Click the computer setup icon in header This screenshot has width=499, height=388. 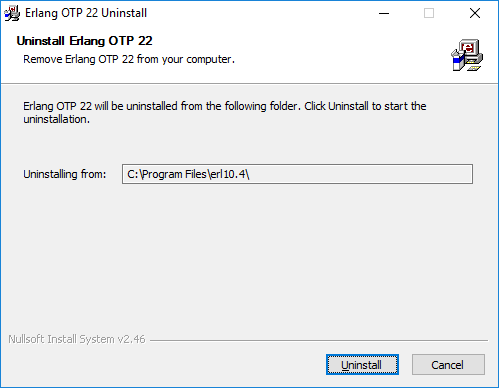coord(467,55)
